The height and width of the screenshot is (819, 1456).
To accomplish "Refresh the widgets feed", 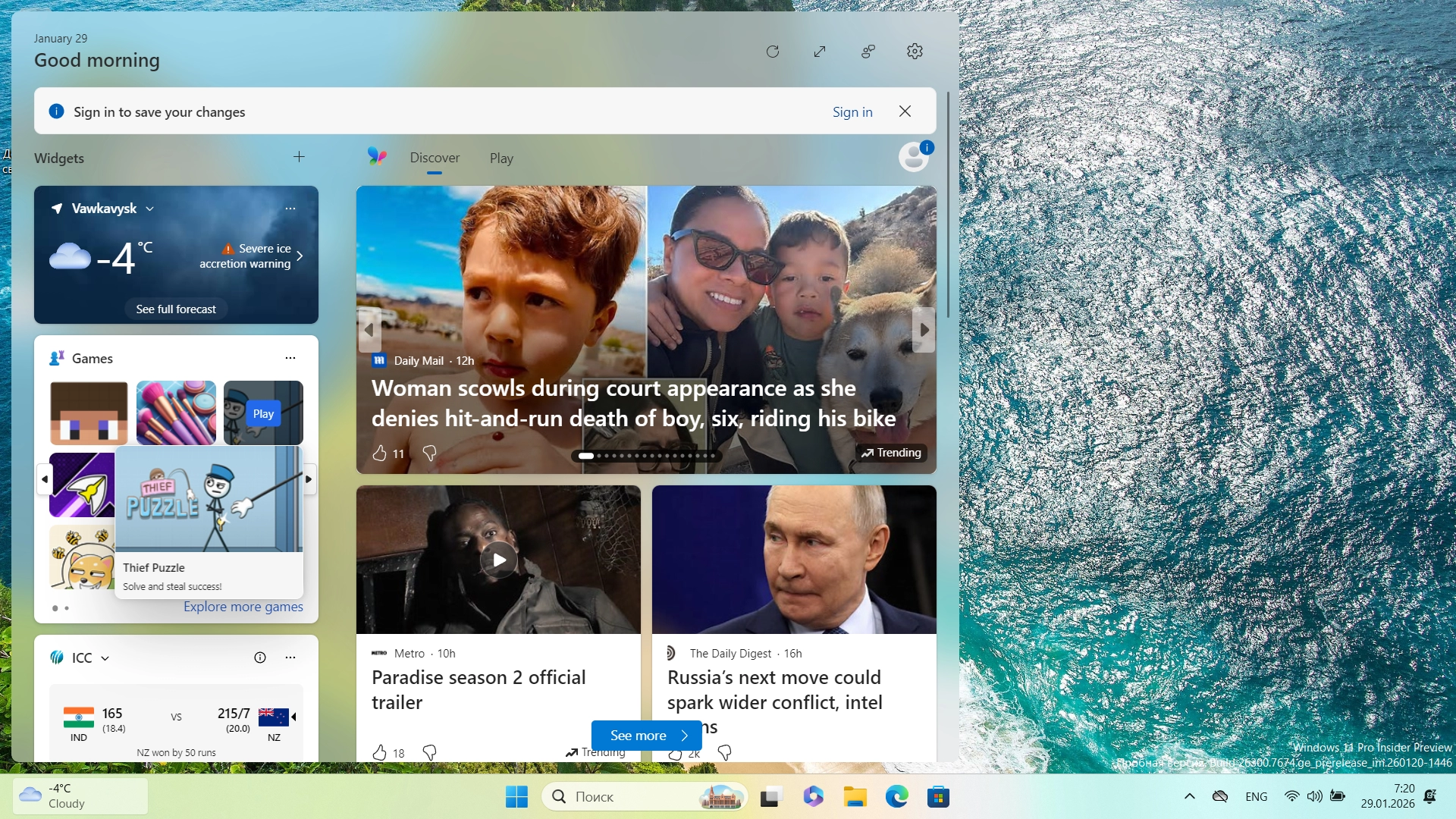I will [773, 52].
